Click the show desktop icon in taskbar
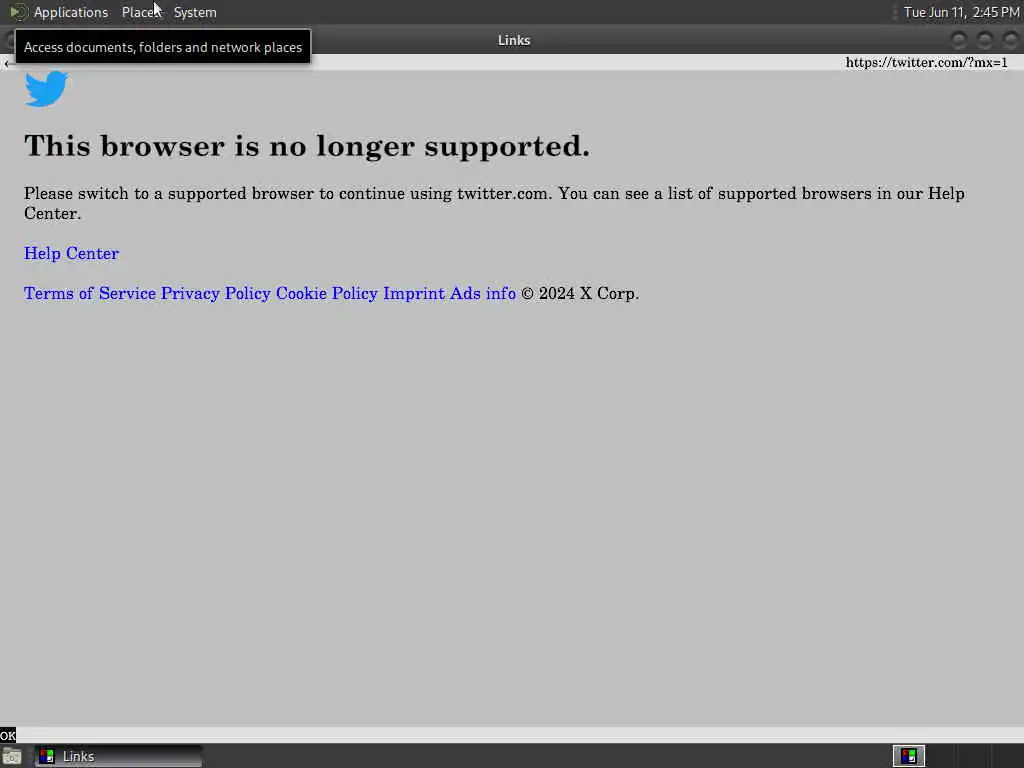 12,757
